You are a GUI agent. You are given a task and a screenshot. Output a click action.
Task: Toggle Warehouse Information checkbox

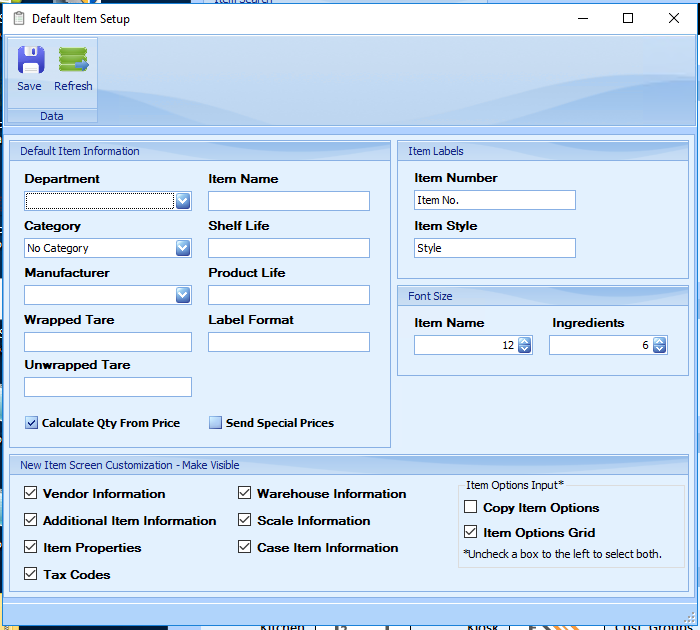(245, 493)
